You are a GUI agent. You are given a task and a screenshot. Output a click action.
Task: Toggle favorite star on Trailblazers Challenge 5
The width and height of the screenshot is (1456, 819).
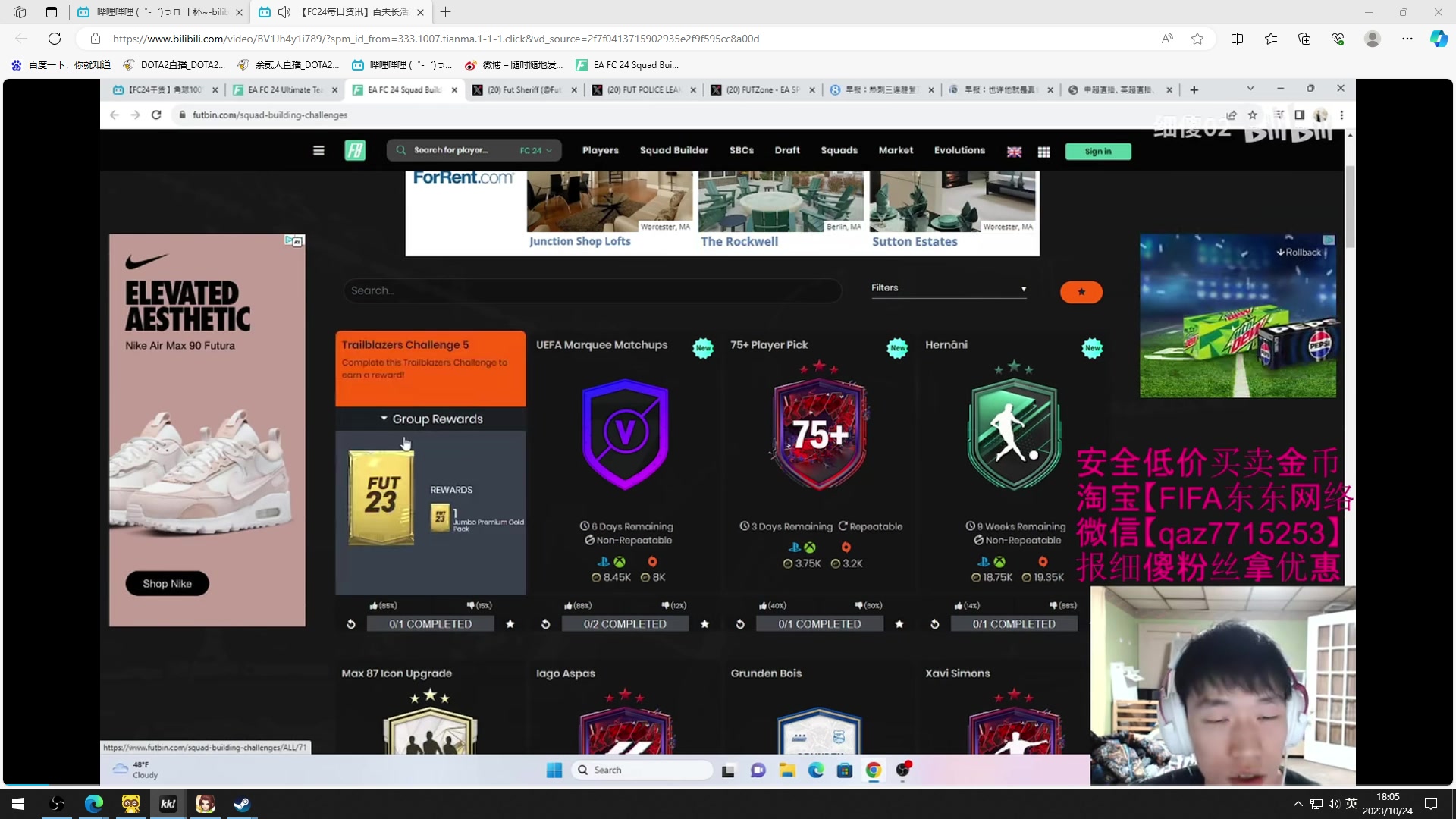pos(510,624)
